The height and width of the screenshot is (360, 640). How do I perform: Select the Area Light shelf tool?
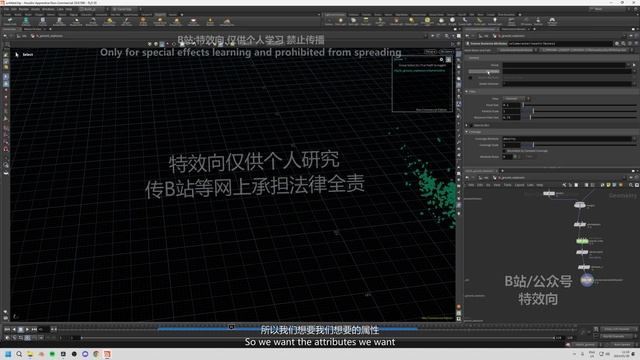366,21
